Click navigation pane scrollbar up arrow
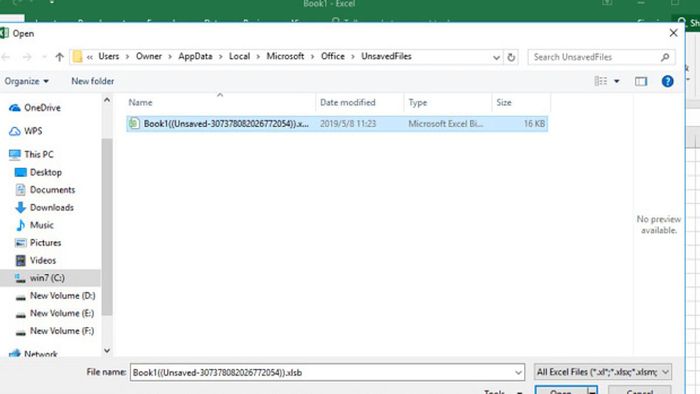 (x=107, y=100)
